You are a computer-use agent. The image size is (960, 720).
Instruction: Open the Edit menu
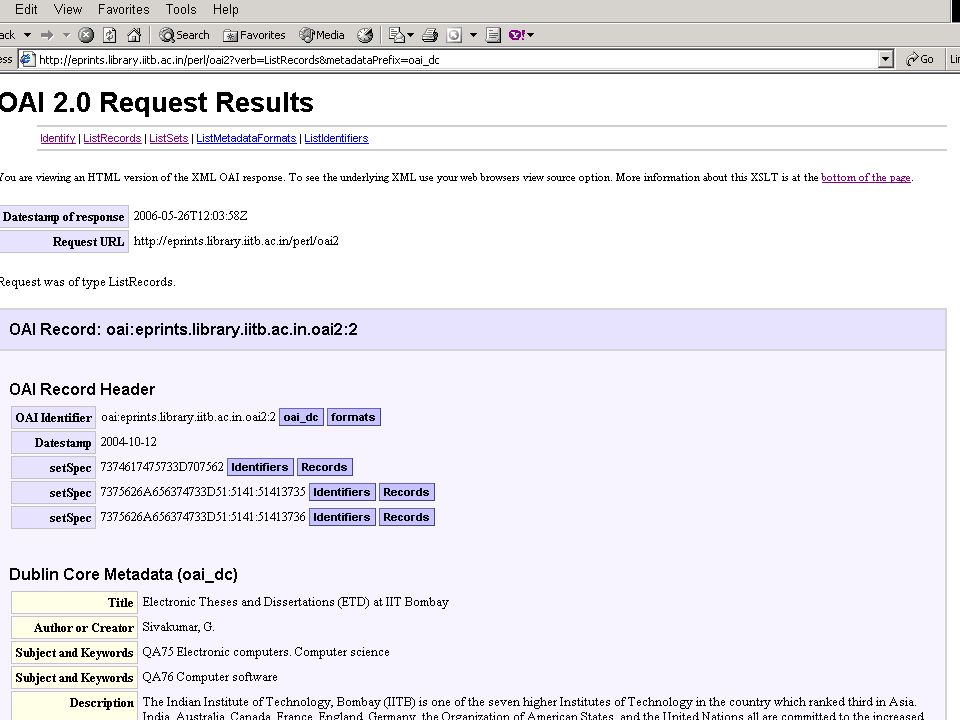pos(26,9)
